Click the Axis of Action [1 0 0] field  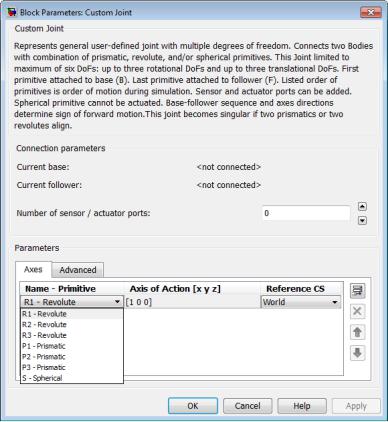tap(192, 302)
